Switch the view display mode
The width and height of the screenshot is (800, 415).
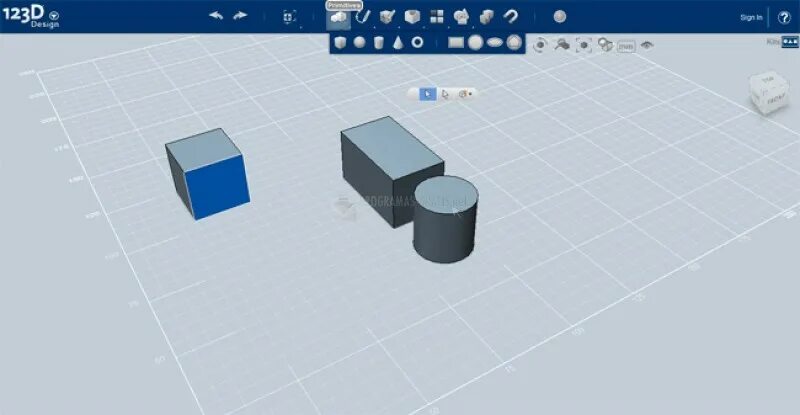[x=605, y=45]
